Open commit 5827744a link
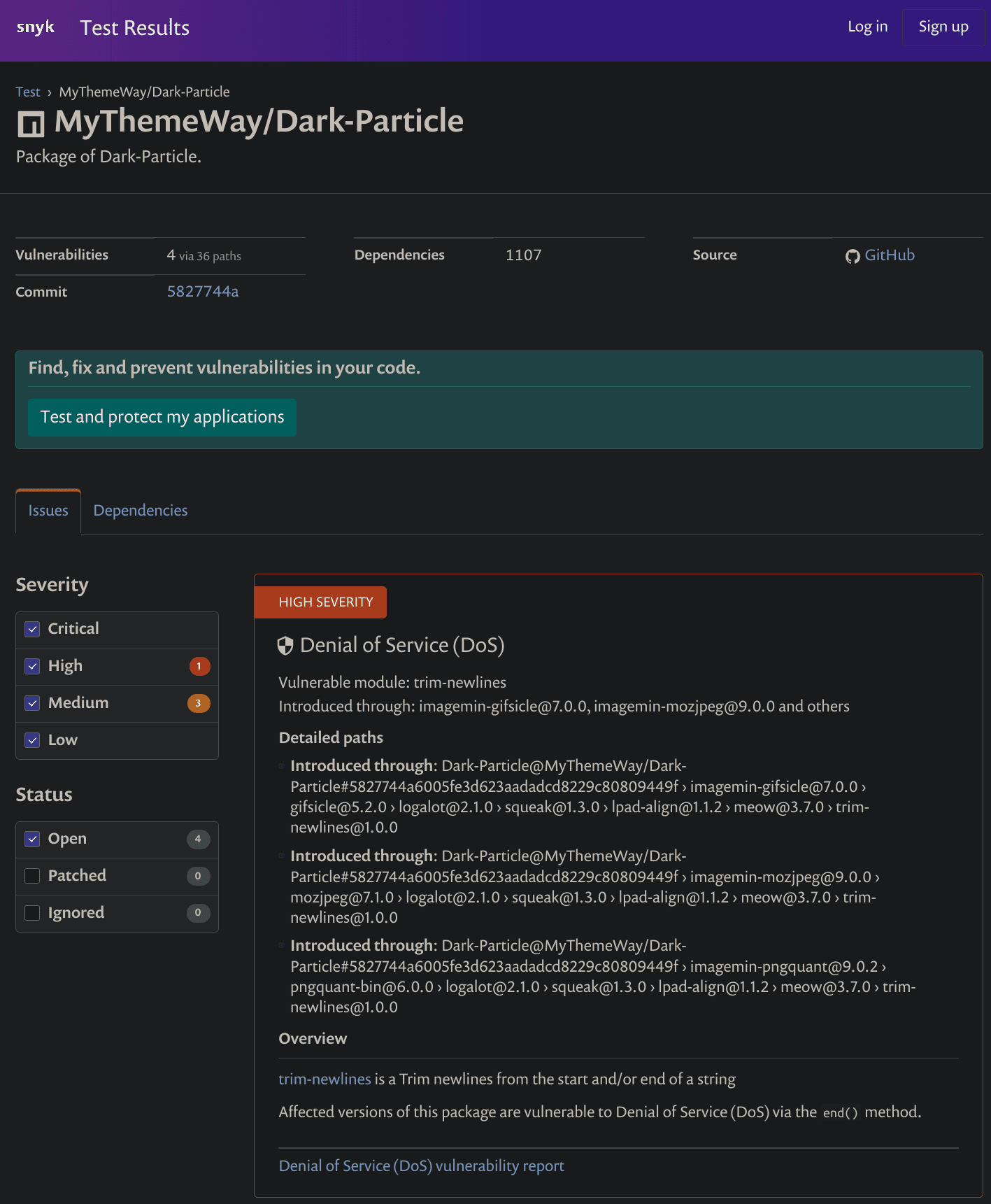This screenshot has height=1204, width=991. pyautogui.click(x=203, y=292)
